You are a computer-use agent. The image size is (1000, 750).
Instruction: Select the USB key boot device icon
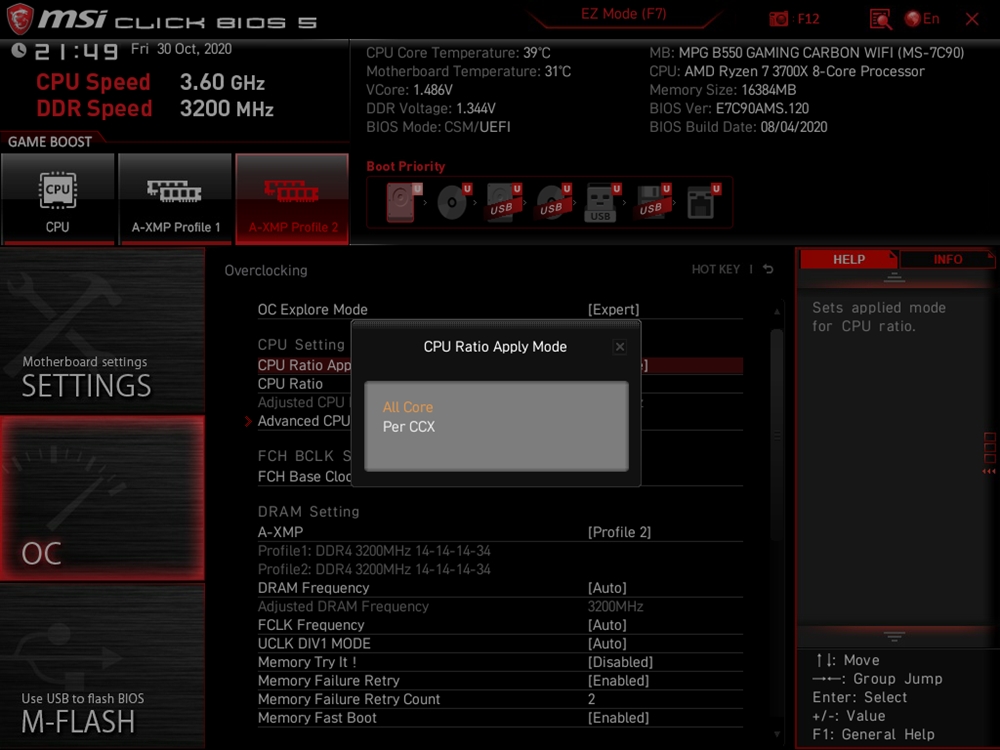[601, 202]
